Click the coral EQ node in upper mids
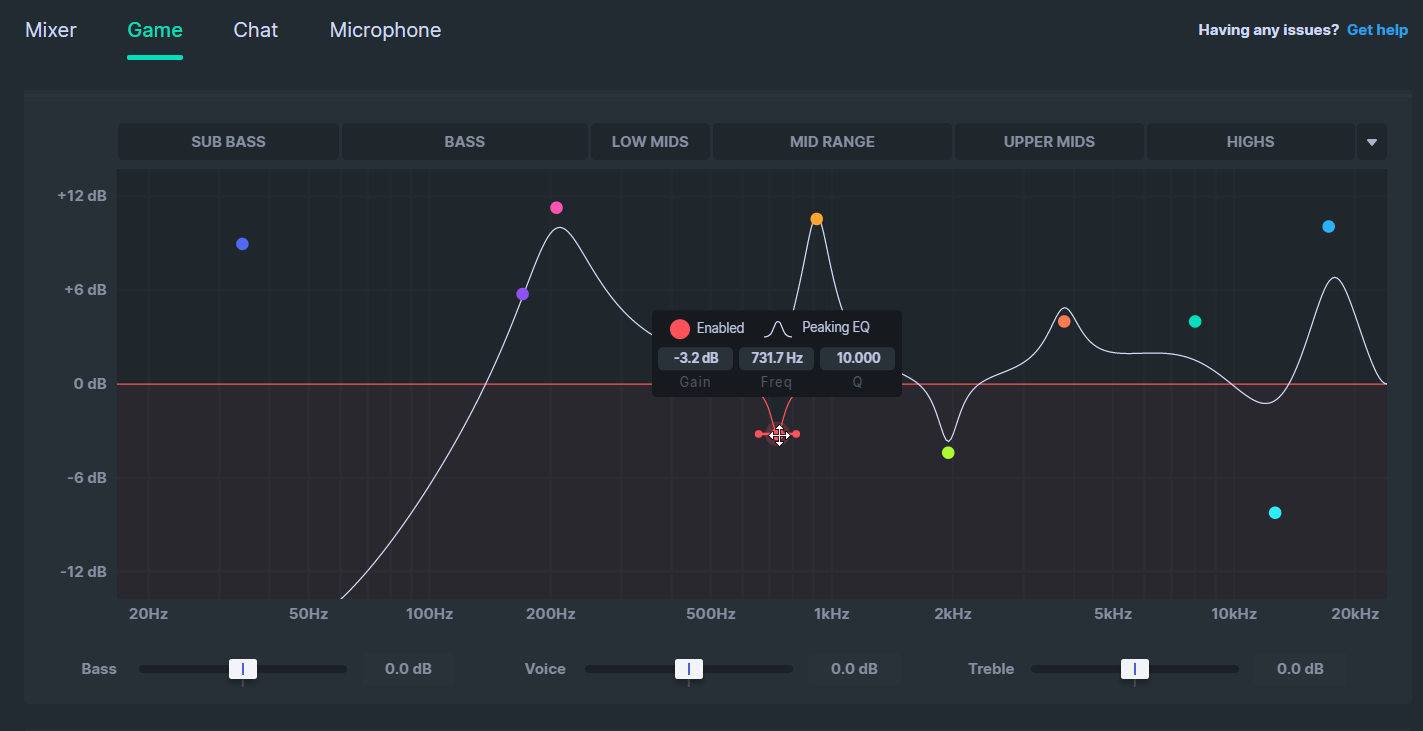 1064,321
